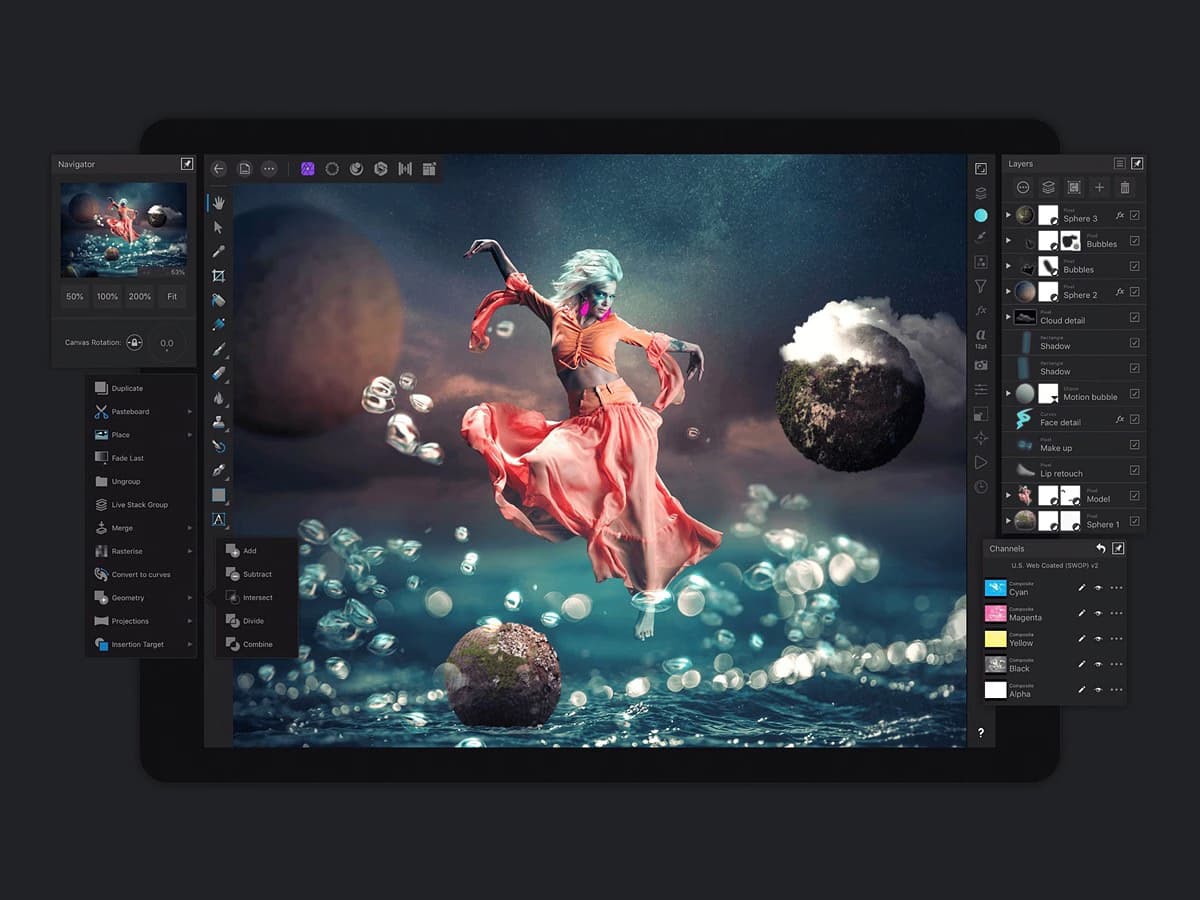The height and width of the screenshot is (900, 1200).
Task: Select the Text tool
Action: [219, 519]
